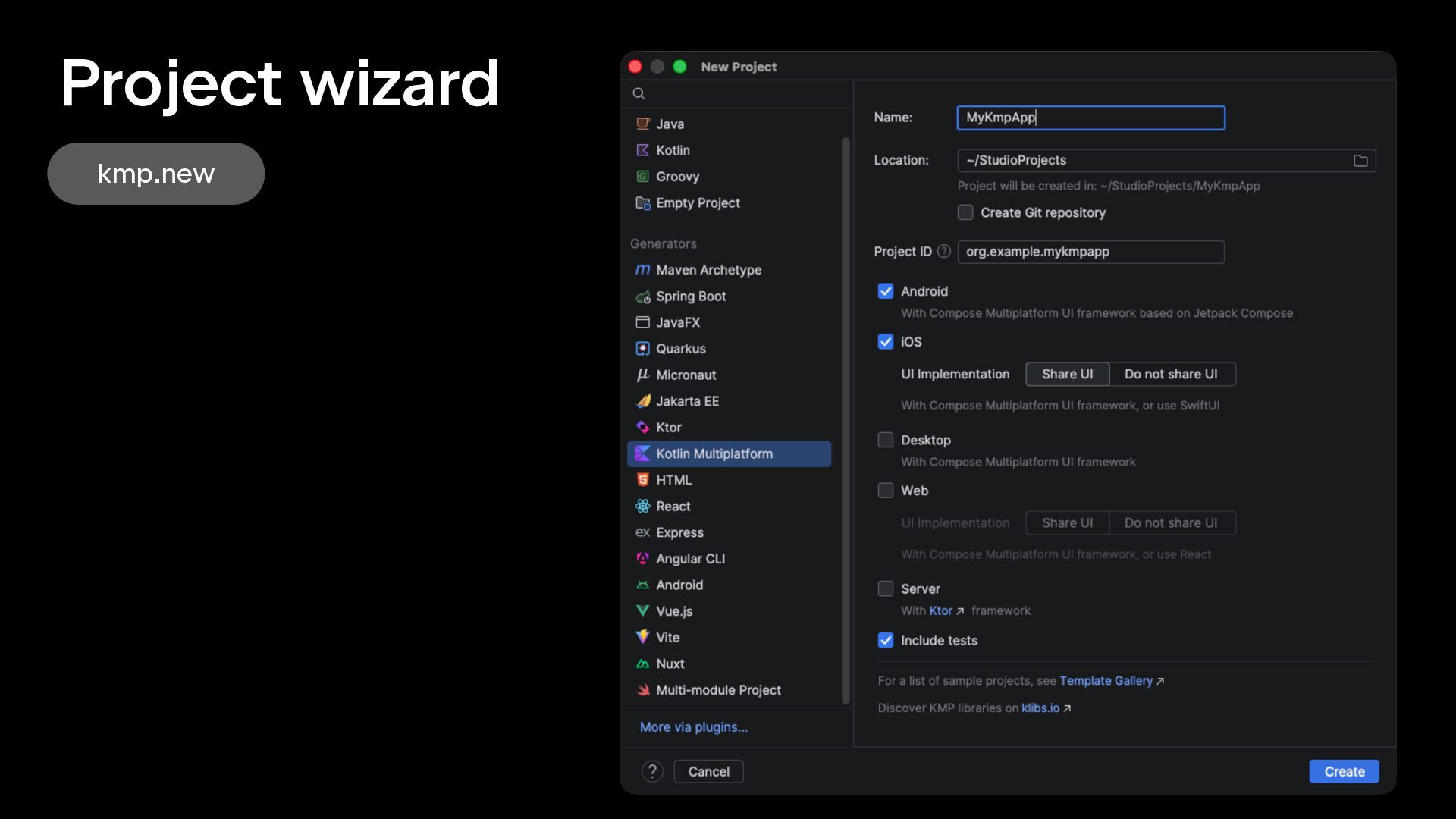This screenshot has height=819, width=1456.
Task: Click the Ktor logo icon
Action: point(643,428)
